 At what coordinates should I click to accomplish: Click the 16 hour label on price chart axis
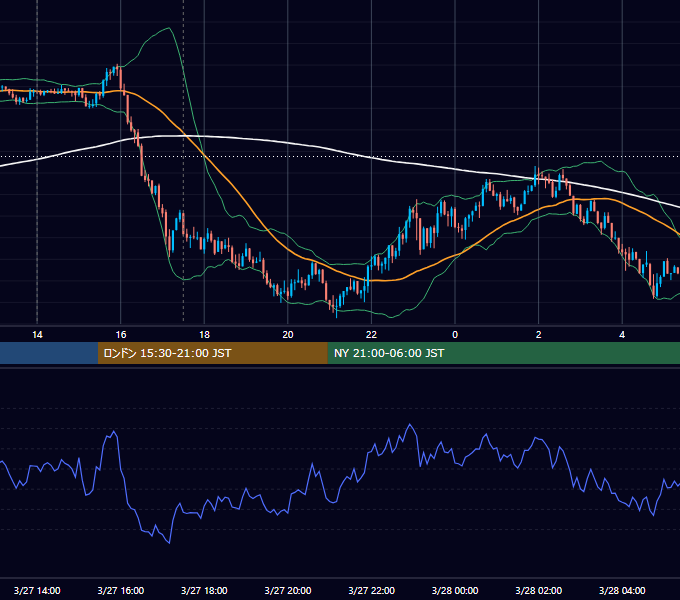(121, 335)
